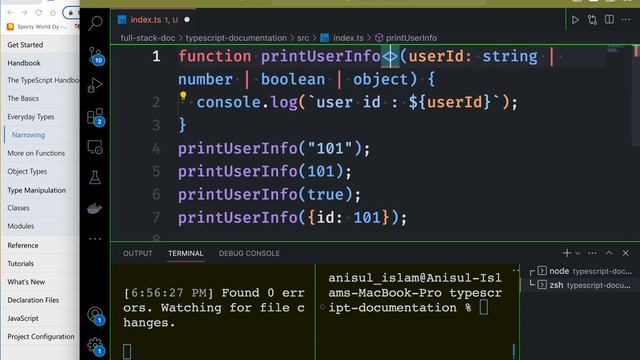
Task: Run the TypeScript file with play button
Action: [575, 20]
